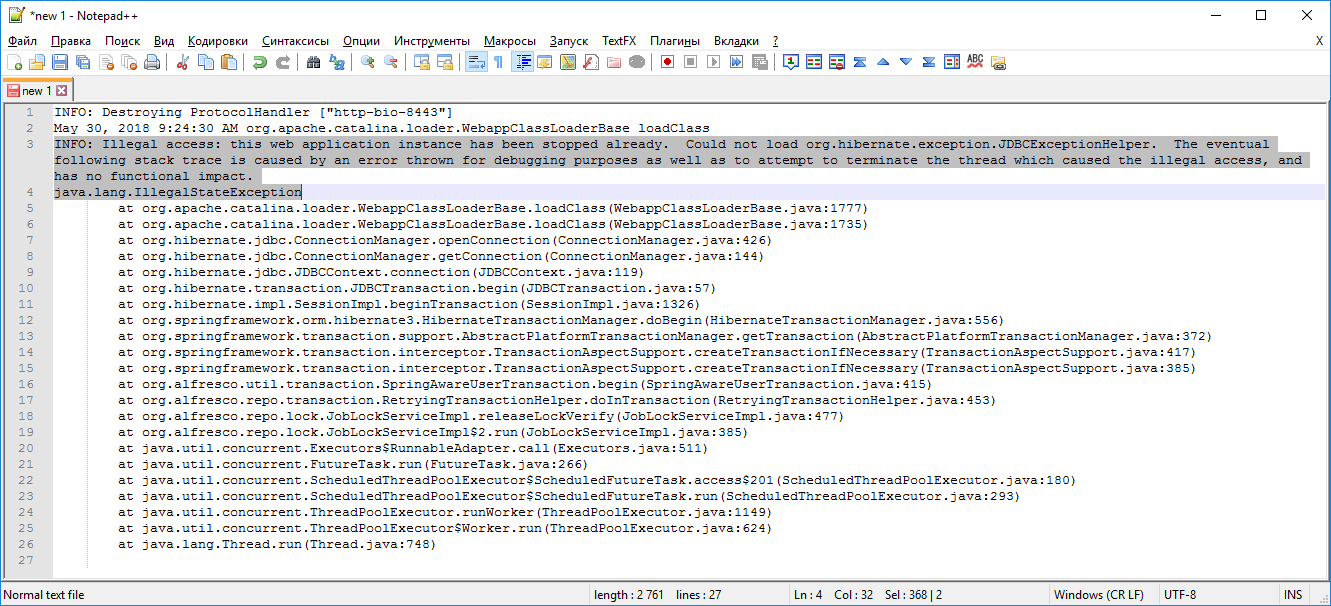Click the UTF-8 encoding in status bar
Viewport: 1331px width, 606px height.
pyautogui.click(x=1179, y=595)
